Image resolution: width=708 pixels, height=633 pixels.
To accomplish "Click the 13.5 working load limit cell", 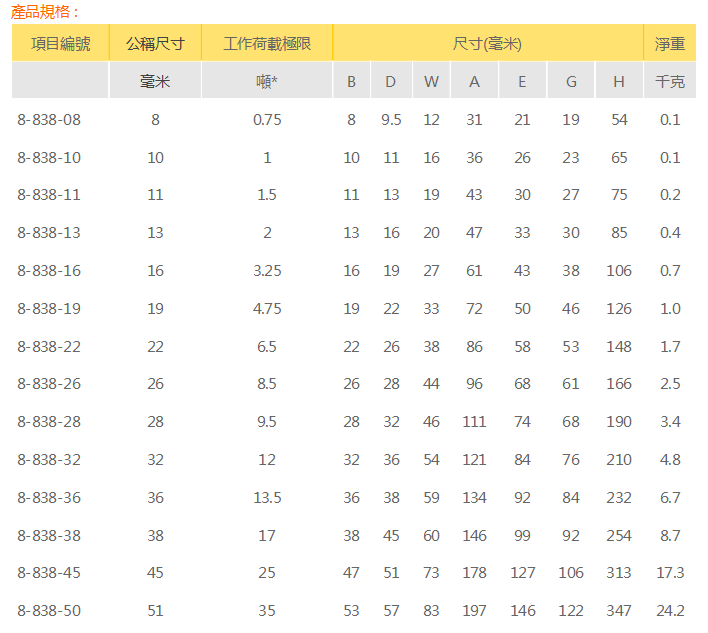I will 267,498.
